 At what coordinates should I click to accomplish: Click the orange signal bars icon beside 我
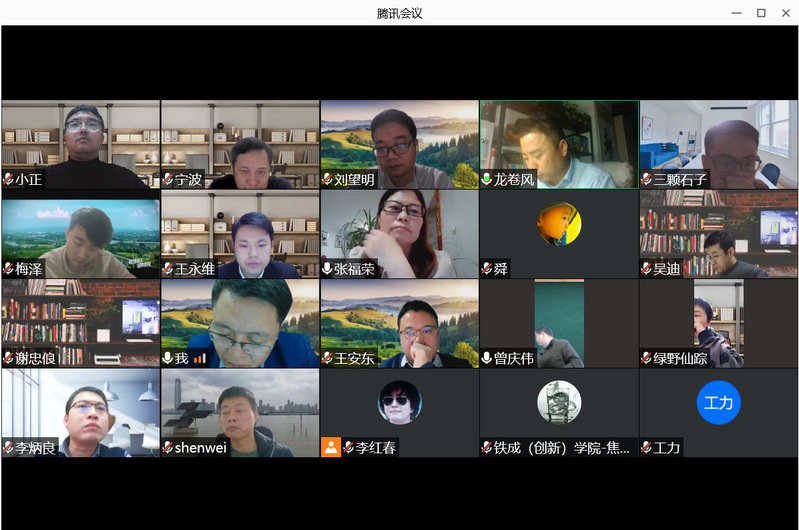point(199,358)
